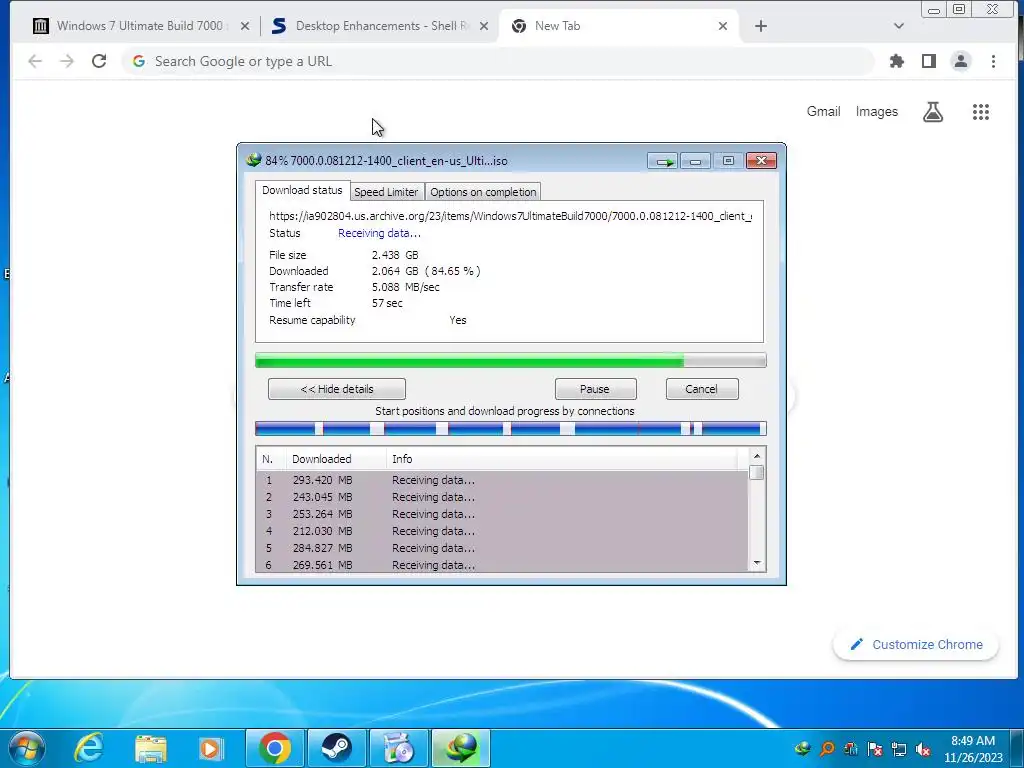Toggle Chrome side panel icon
This screenshot has width=1024, height=768.
(x=929, y=61)
